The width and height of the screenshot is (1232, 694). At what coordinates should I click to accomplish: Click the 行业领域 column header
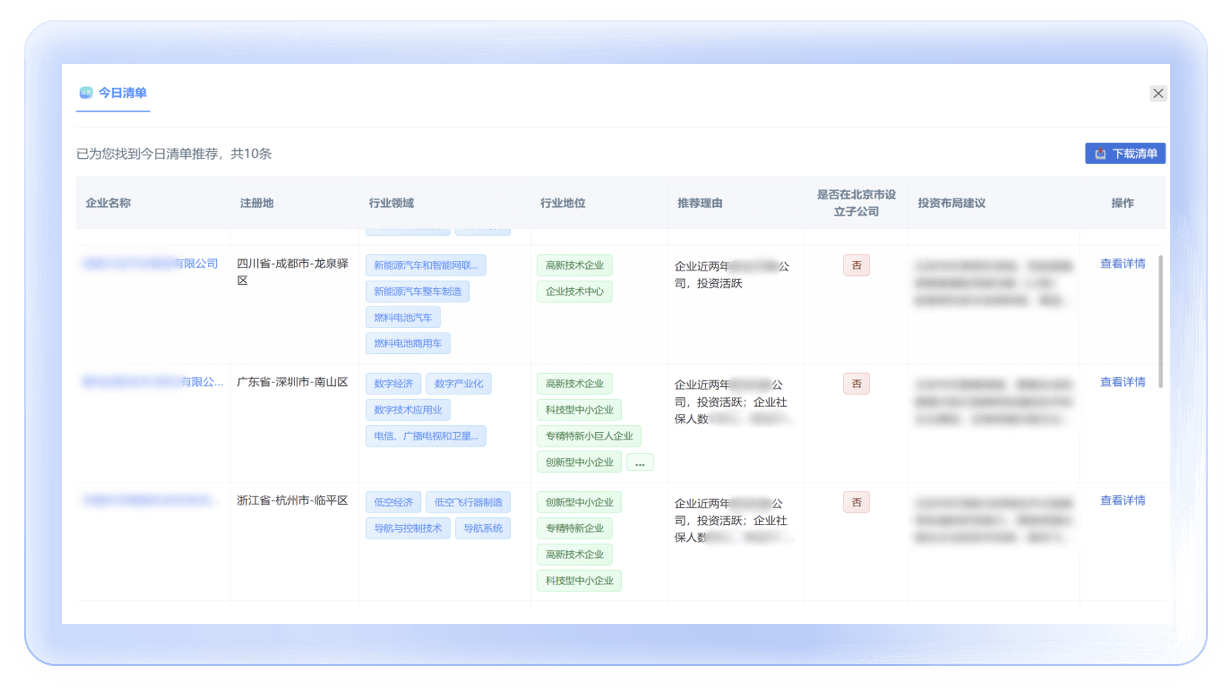pyautogui.click(x=391, y=203)
